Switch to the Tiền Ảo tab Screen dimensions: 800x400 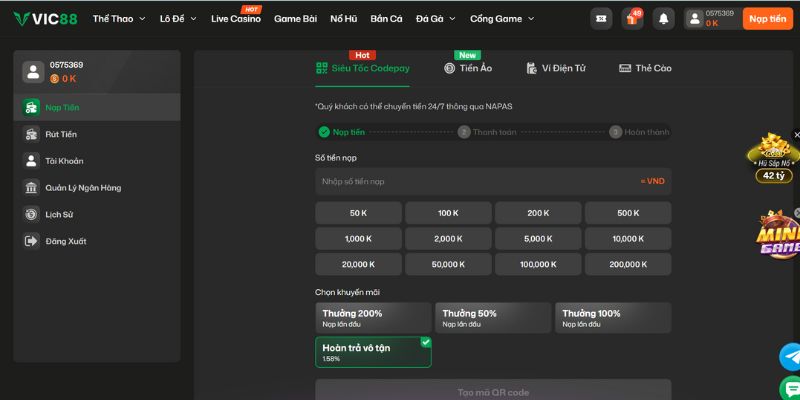pyautogui.click(x=468, y=68)
